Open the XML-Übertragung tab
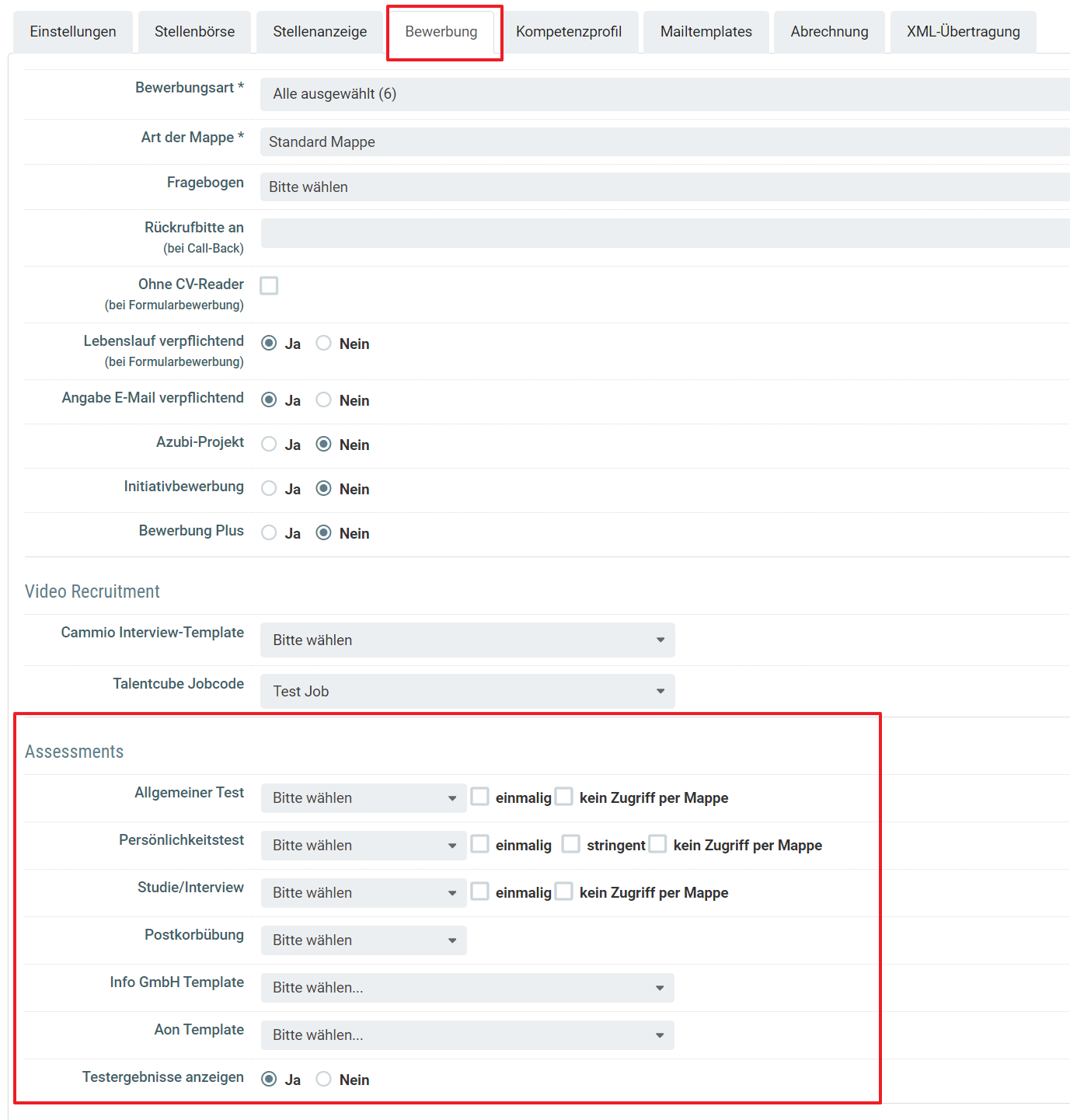The image size is (1070, 1120). [964, 32]
